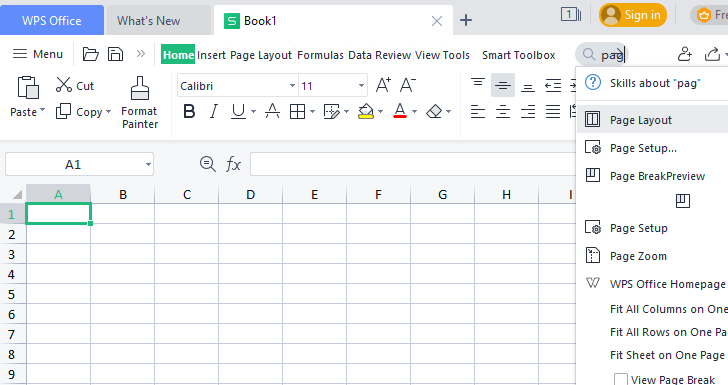Toggle Underline formatting
Image resolution: width=728 pixels, height=385 pixels.
pyautogui.click(x=238, y=111)
